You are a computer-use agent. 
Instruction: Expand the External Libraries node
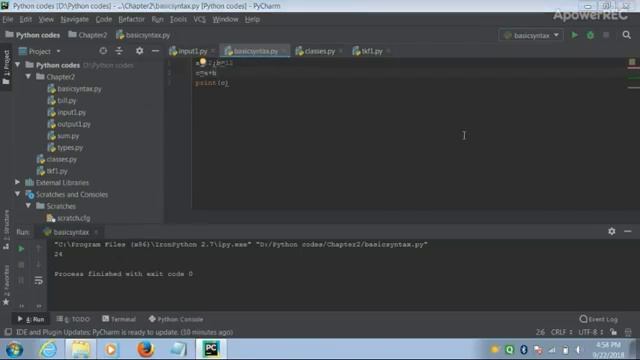point(18,182)
